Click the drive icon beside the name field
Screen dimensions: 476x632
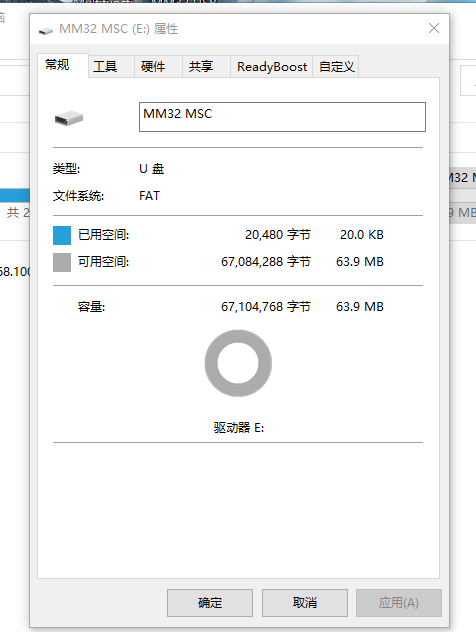[69, 118]
